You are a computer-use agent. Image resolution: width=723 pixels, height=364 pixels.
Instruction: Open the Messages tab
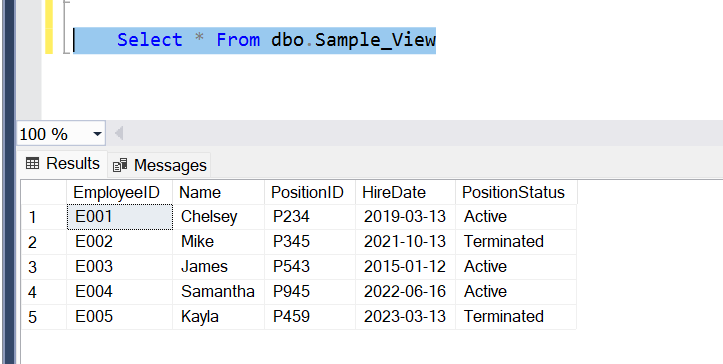[x=160, y=165]
